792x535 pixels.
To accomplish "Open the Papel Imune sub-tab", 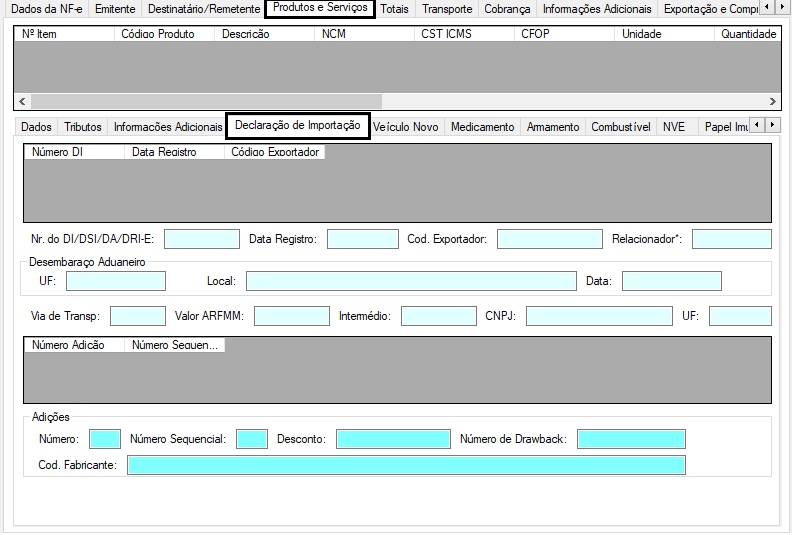I will [x=726, y=127].
